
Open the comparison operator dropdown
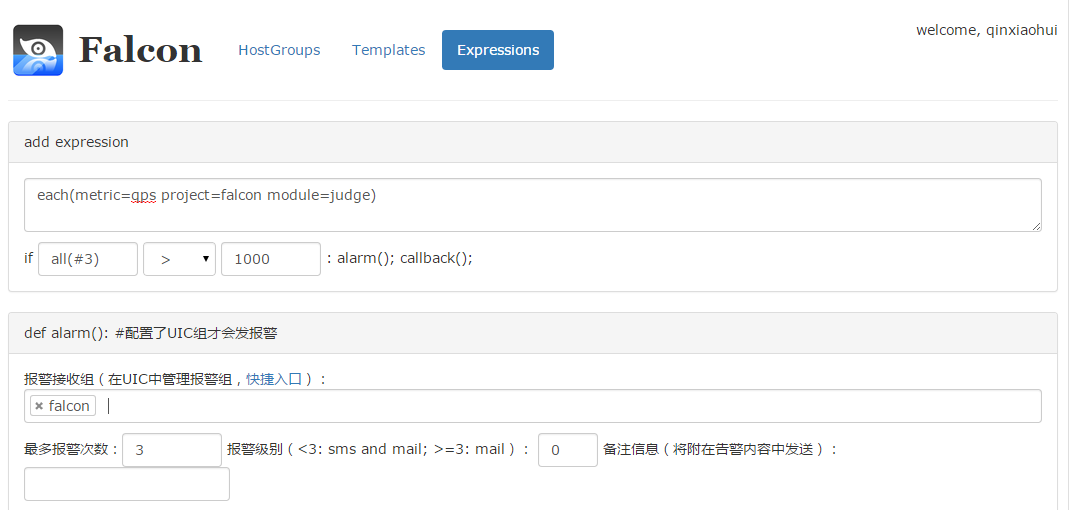[180, 259]
